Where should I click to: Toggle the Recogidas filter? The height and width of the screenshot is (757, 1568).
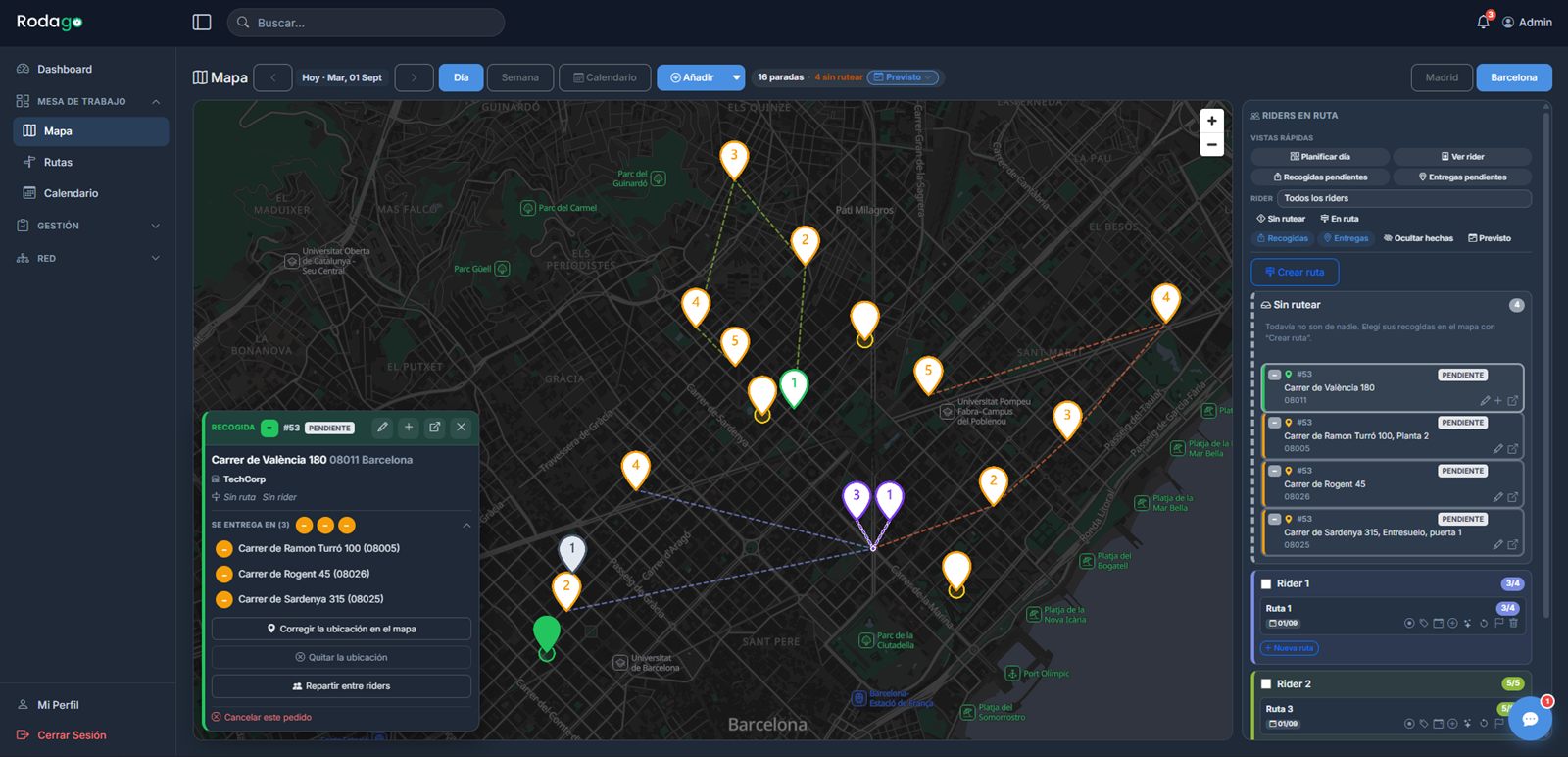[1283, 238]
